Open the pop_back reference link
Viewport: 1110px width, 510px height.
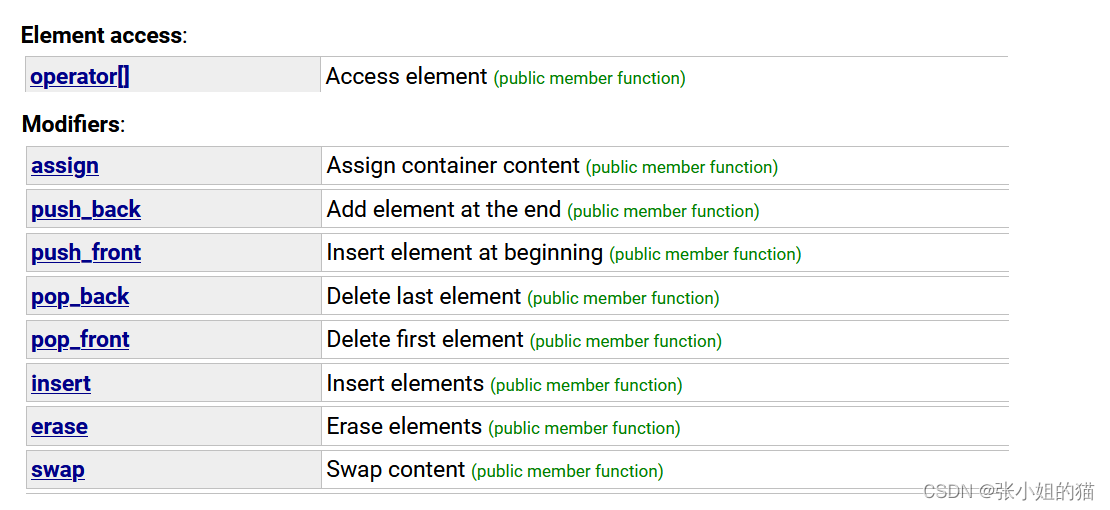[80, 297]
